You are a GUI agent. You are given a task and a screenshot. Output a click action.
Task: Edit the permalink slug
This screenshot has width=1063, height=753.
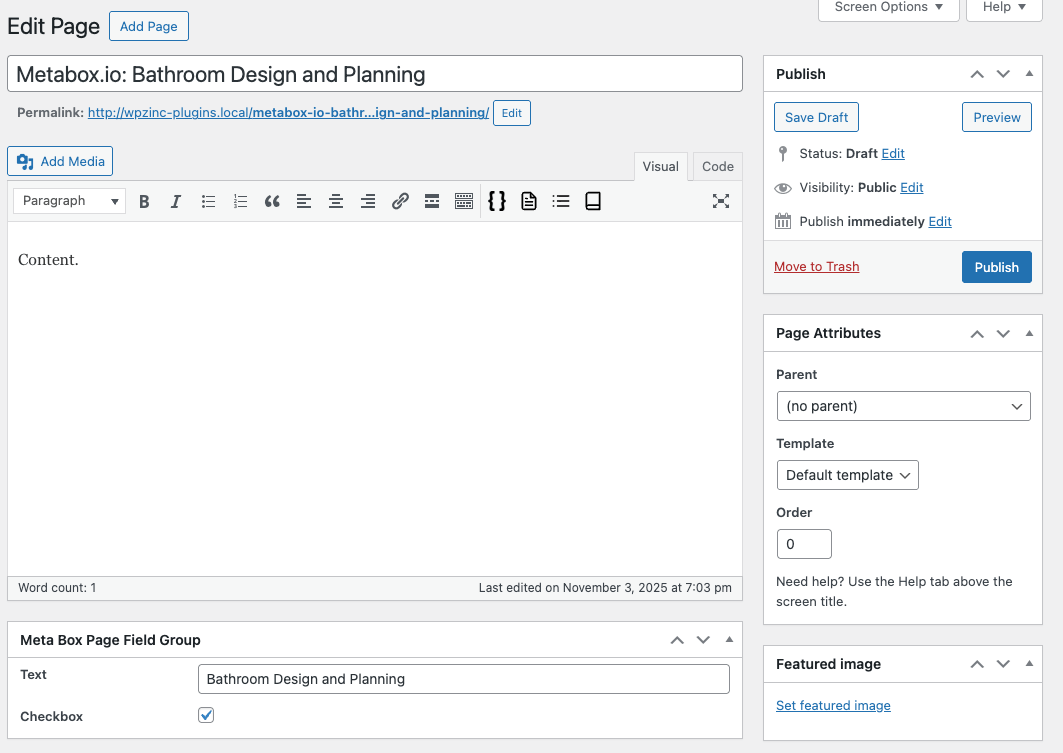511,113
